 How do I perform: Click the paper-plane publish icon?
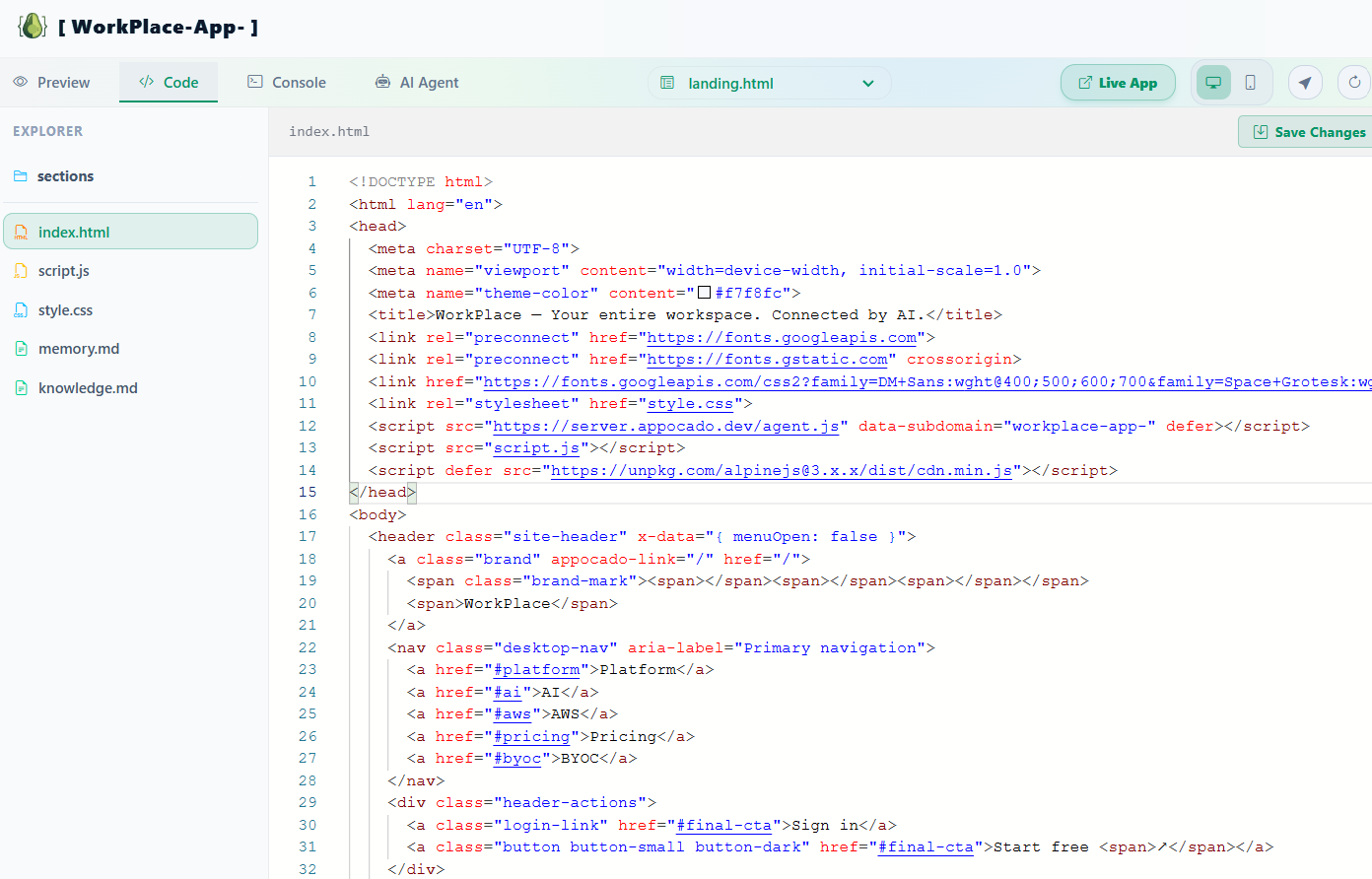coord(1305,83)
